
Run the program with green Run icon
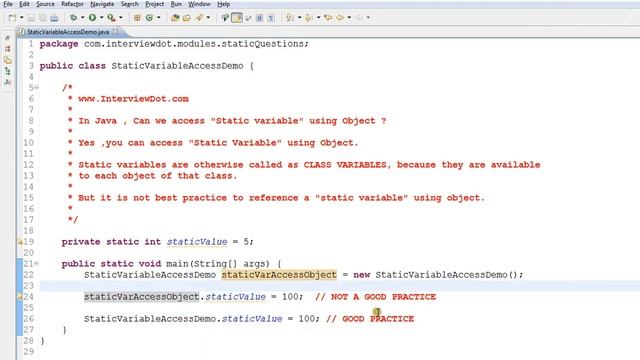tap(92, 18)
